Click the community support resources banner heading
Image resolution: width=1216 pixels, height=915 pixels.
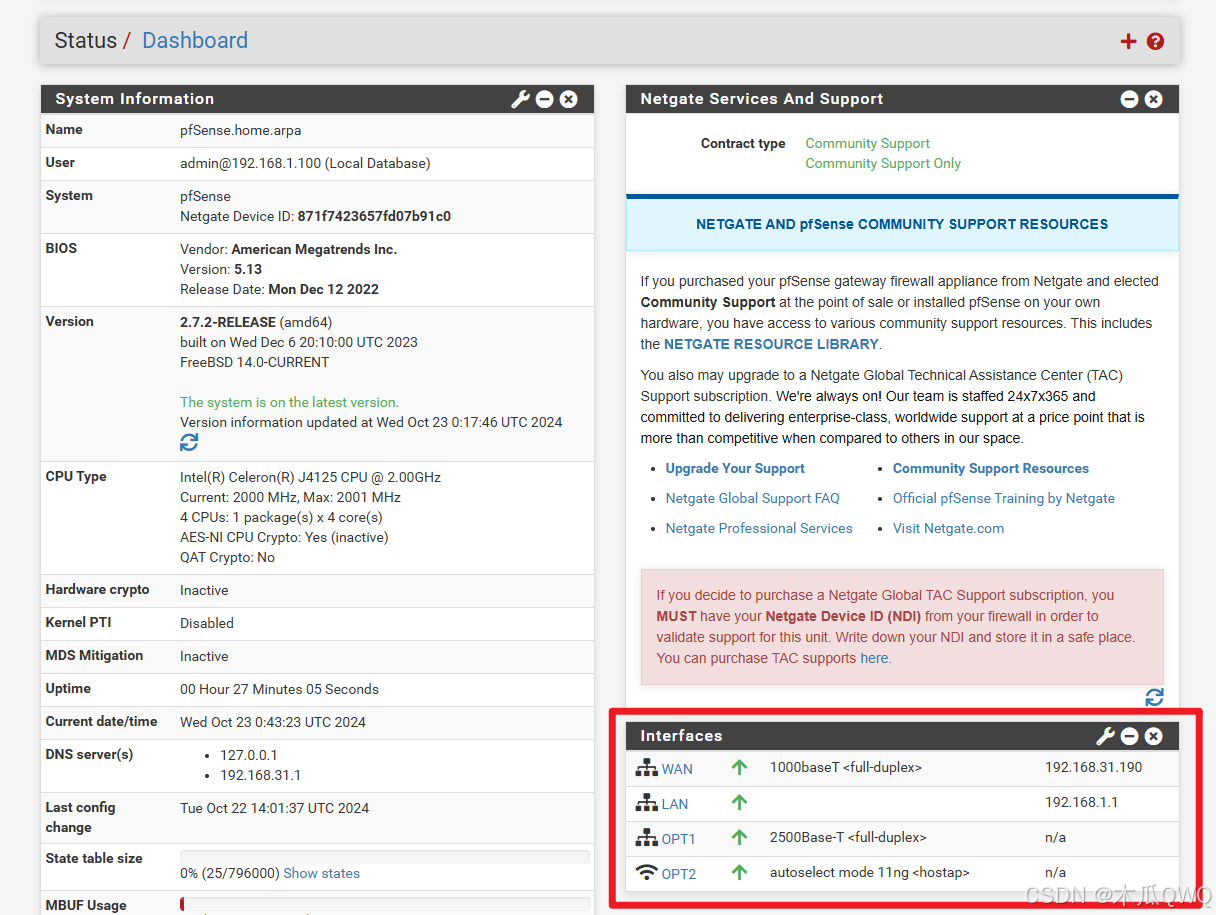click(x=902, y=224)
